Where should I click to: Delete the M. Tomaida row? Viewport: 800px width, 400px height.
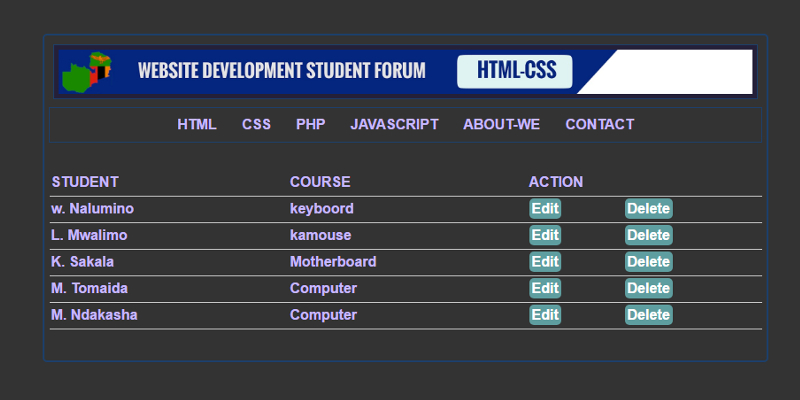[648, 289]
